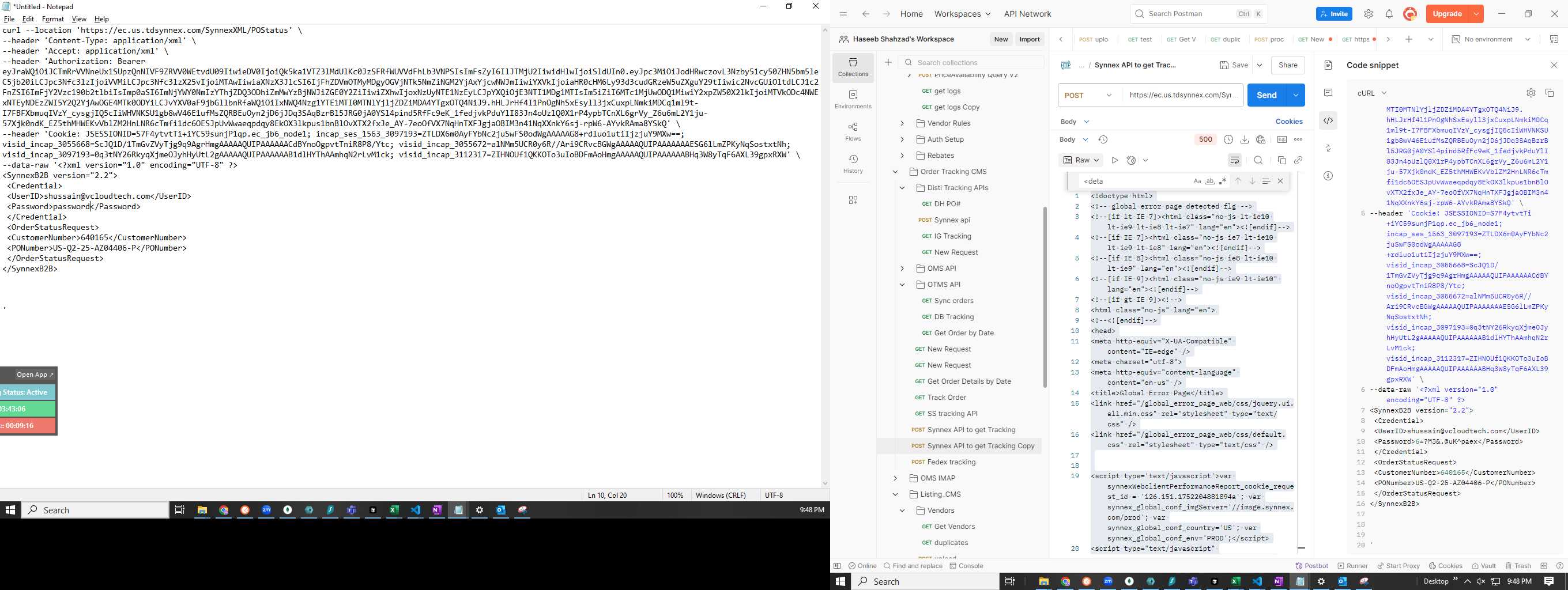
Task: Toggle Postman sidebar visibility in footer
Action: point(837,566)
